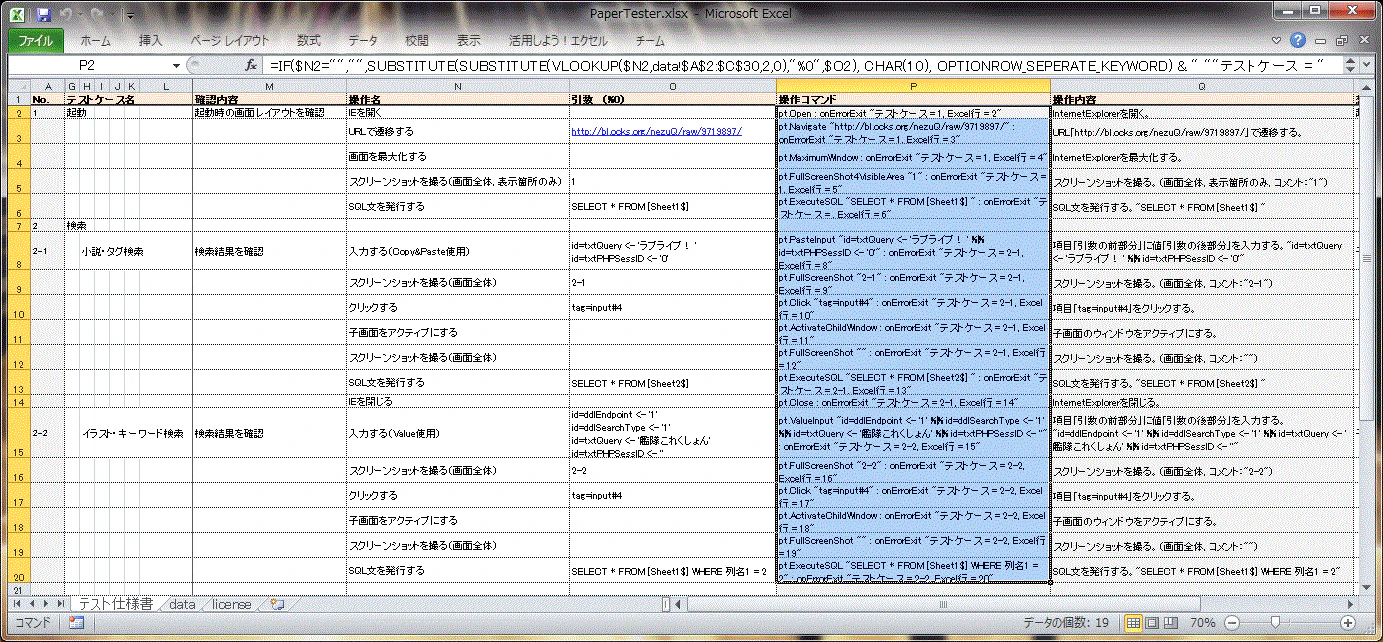
Task: Open the 表示 ribbon tab
Action: click(469, 41)
